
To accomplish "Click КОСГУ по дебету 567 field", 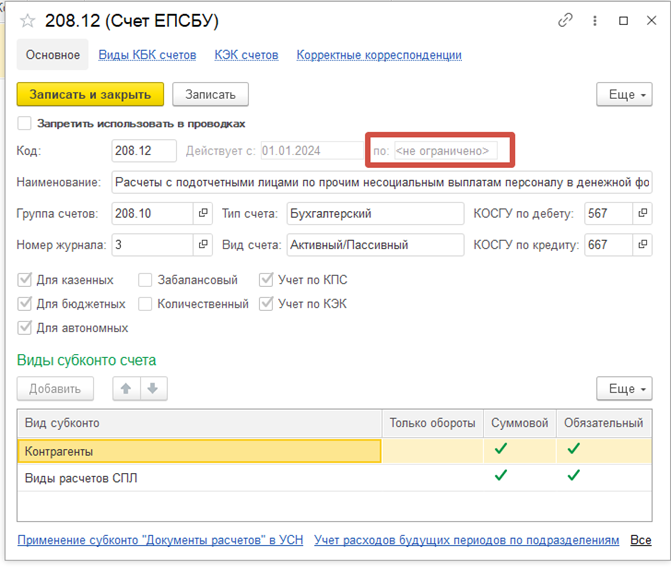I will [x=609, y=213].
